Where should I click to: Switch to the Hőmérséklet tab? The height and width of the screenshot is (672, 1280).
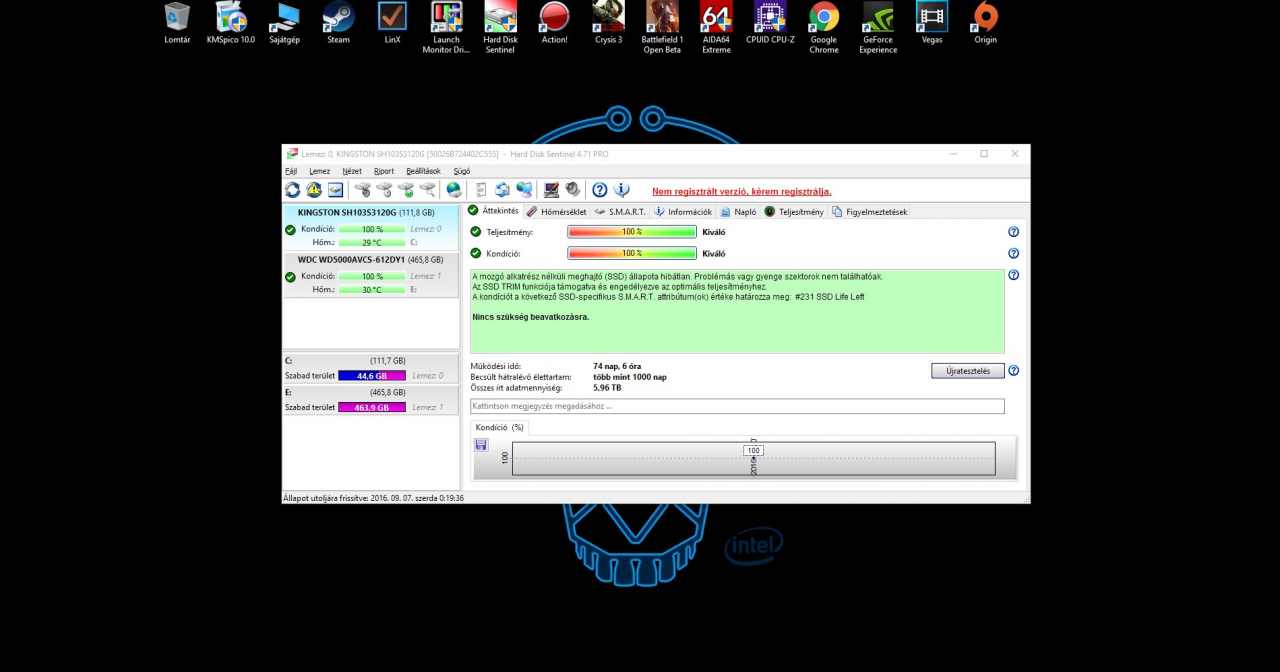click(x=557, y=212)
